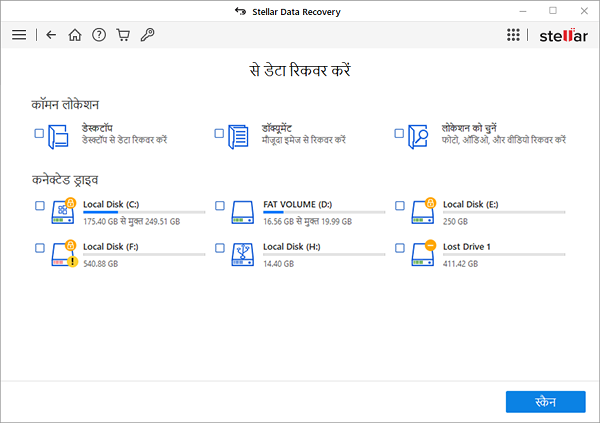The height and width of the screenshot is (423, 600).
Task: Open activation key icon
Action: [x=147, y=34]
